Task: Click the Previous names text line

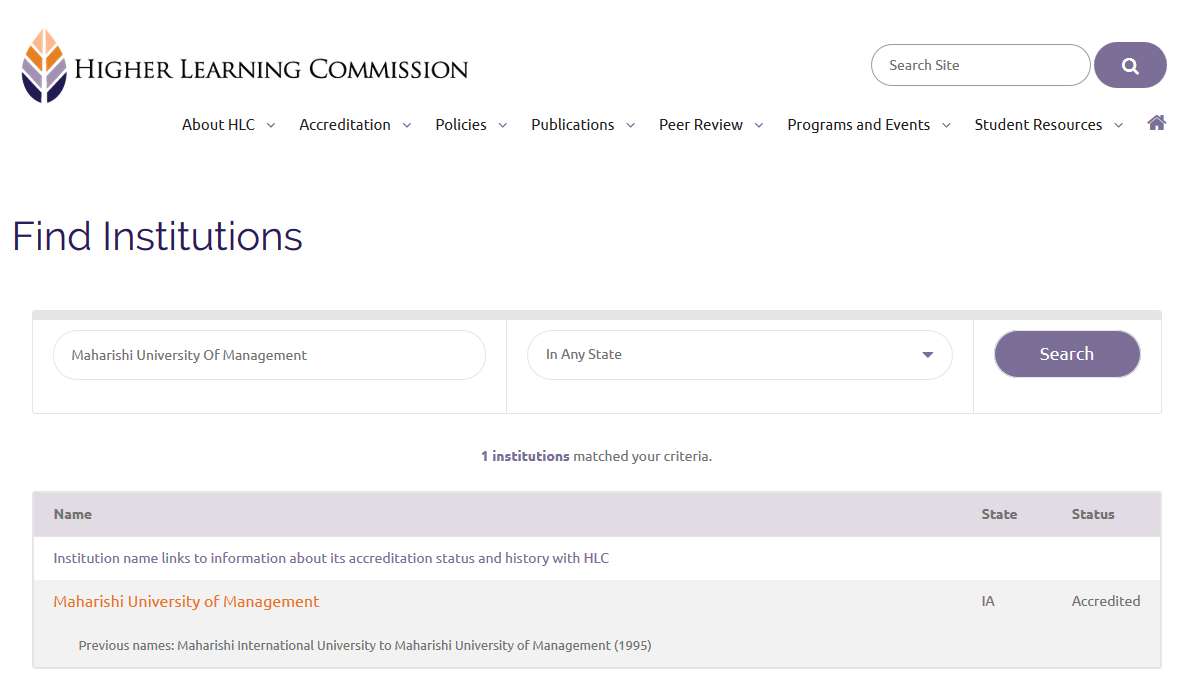Action: (x=365, y=645)
